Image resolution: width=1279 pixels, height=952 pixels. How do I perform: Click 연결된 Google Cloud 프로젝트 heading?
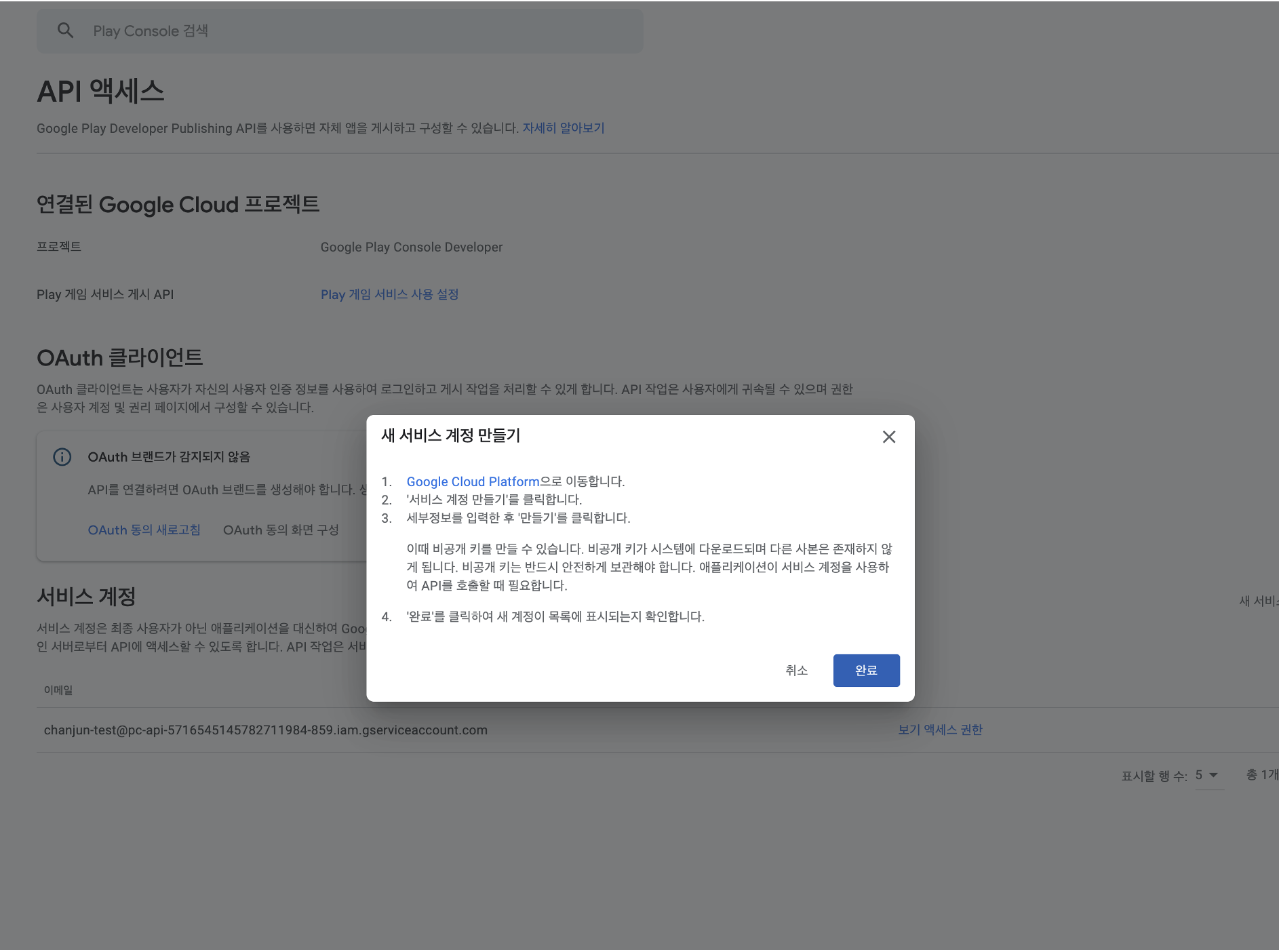pos(178,205)
